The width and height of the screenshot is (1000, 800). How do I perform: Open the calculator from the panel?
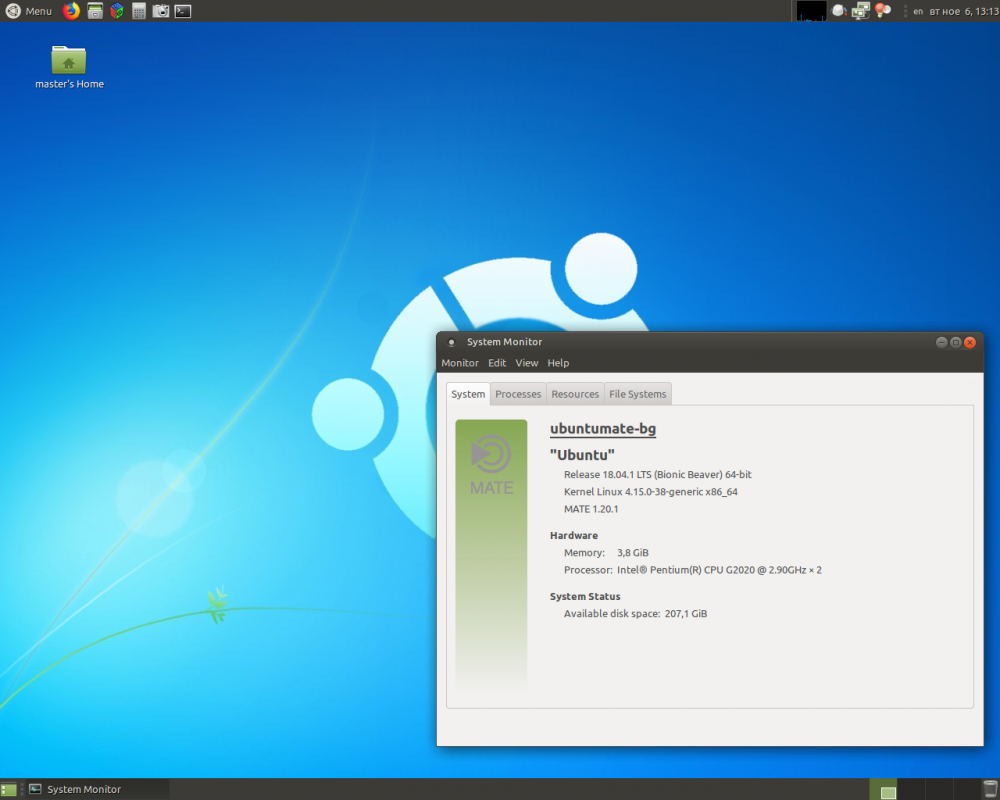coord(139,11)
